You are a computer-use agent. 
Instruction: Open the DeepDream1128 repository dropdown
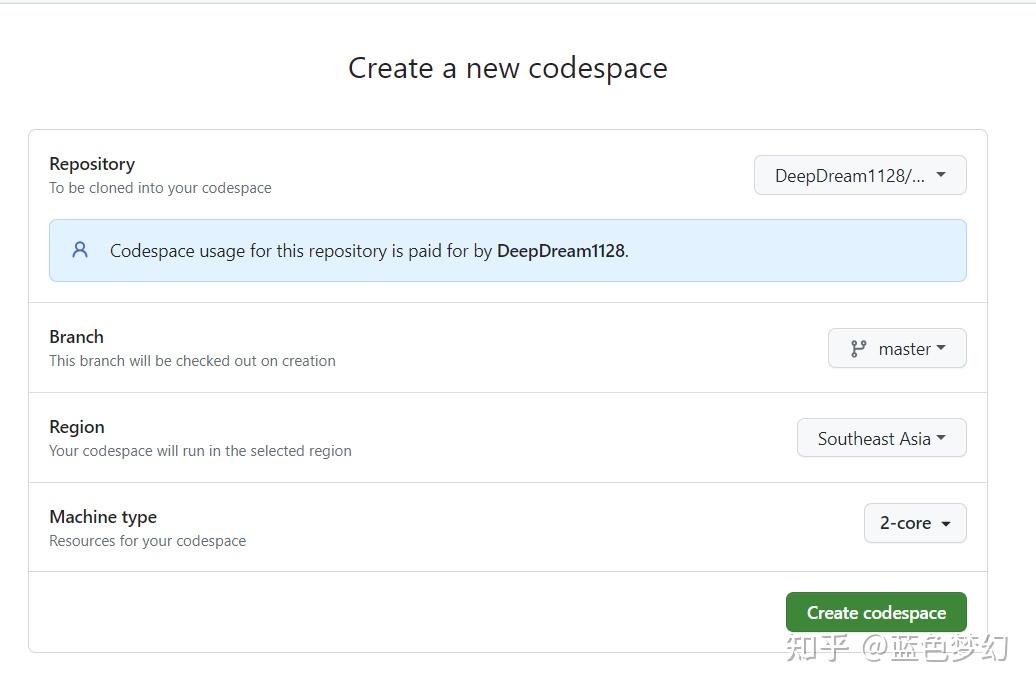(x=859, y=175)
